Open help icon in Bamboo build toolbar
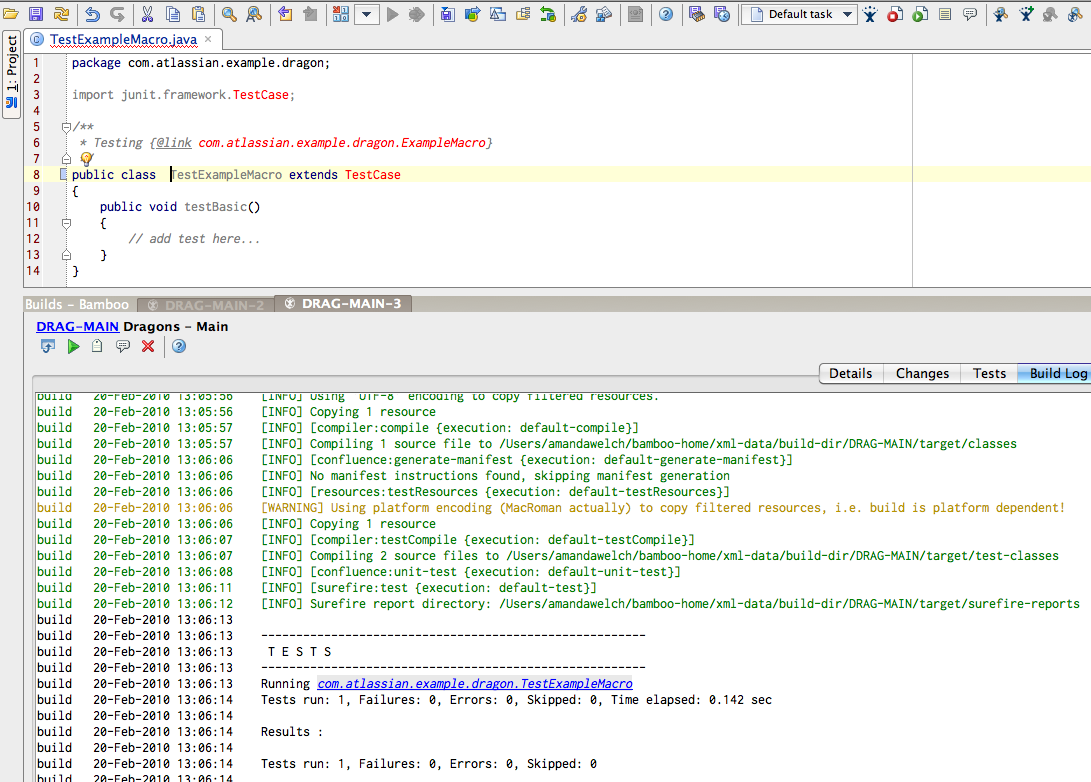The height and width of the screenshot is (782, 1091). (179, 346)
